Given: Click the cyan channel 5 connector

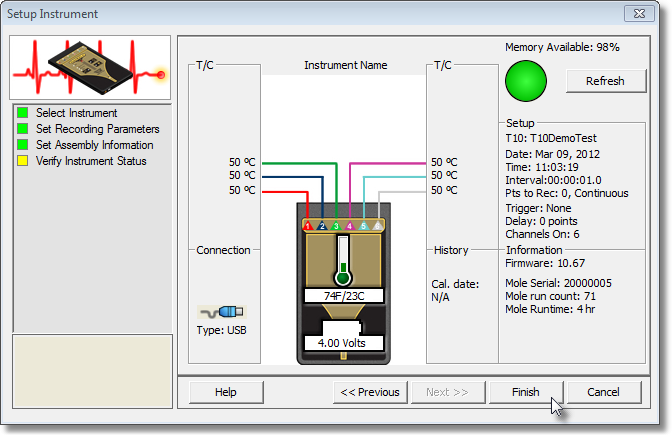Looking at the screenshot, I should click(x=363, y=226).
